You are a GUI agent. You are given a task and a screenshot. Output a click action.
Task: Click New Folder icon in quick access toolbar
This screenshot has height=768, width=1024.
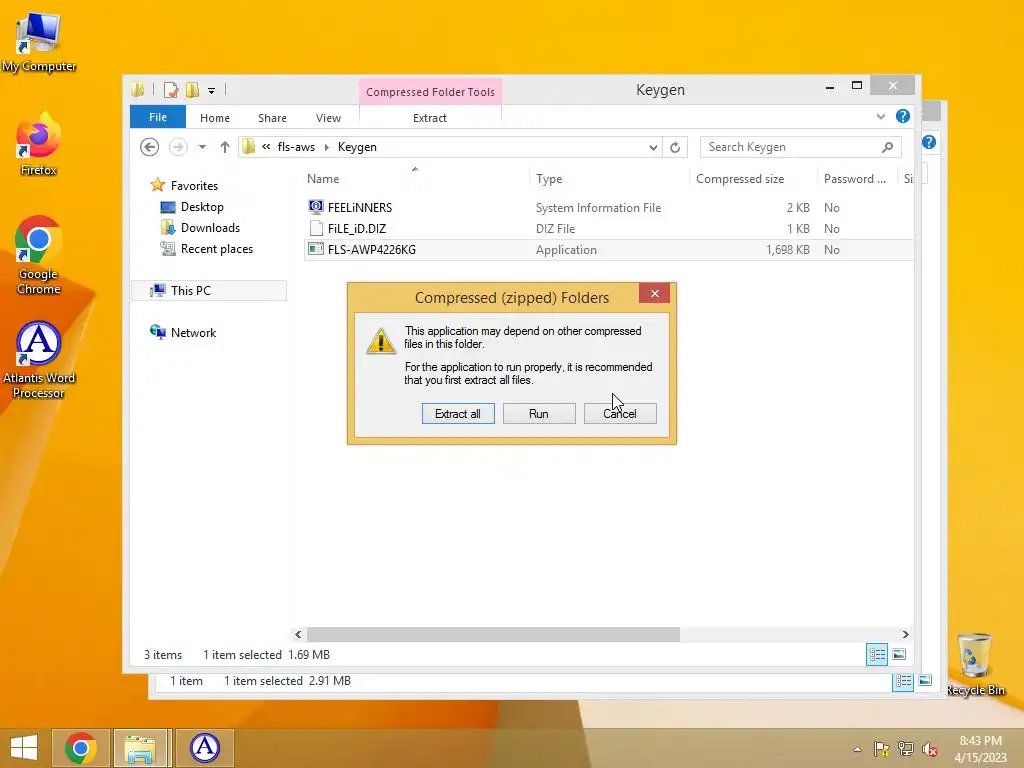[192, 89]
